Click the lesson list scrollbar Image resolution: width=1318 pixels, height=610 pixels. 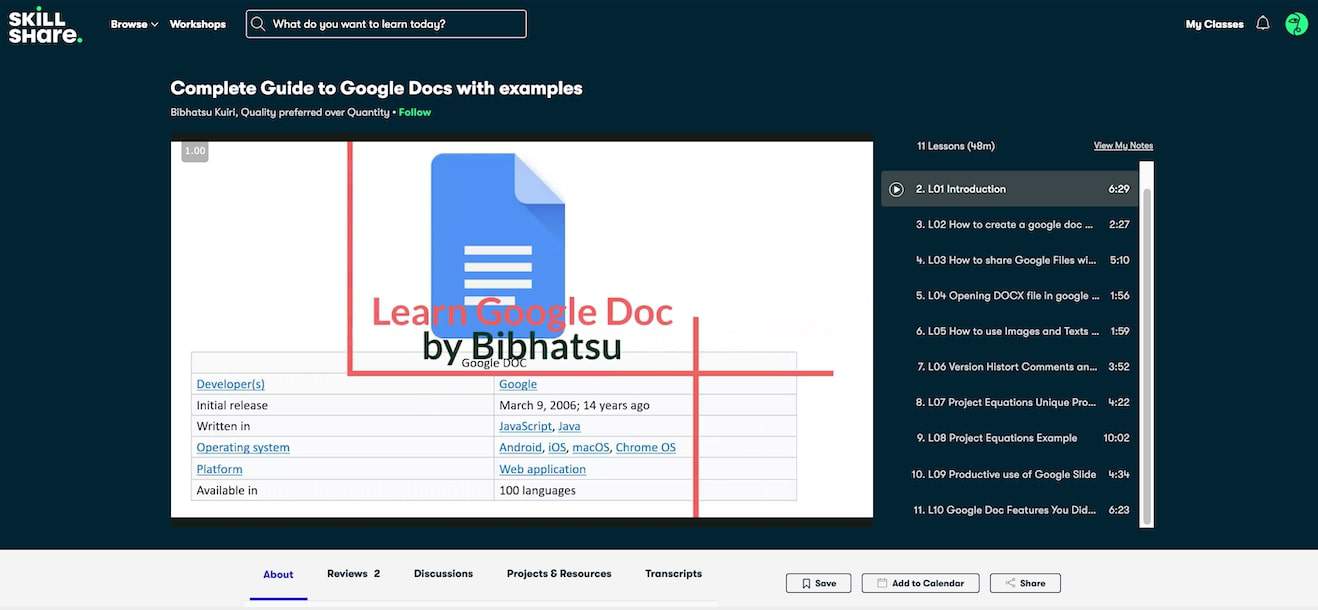pos(1146,356)
